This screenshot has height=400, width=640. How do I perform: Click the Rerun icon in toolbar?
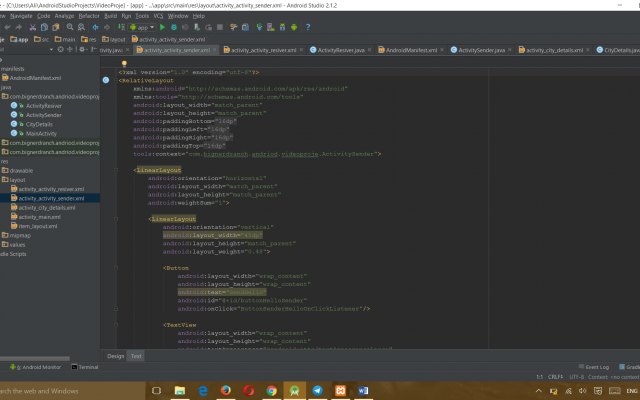[209, 27]
